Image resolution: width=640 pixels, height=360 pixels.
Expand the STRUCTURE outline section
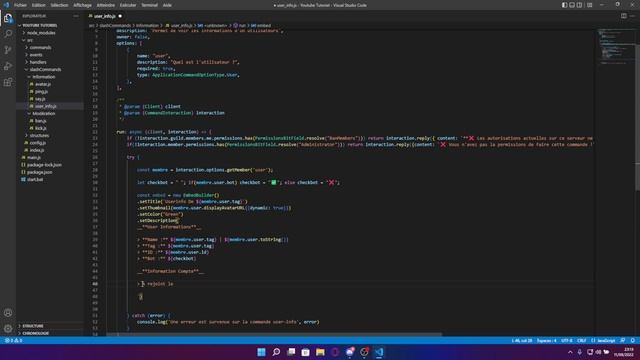(x=49, y=326)
